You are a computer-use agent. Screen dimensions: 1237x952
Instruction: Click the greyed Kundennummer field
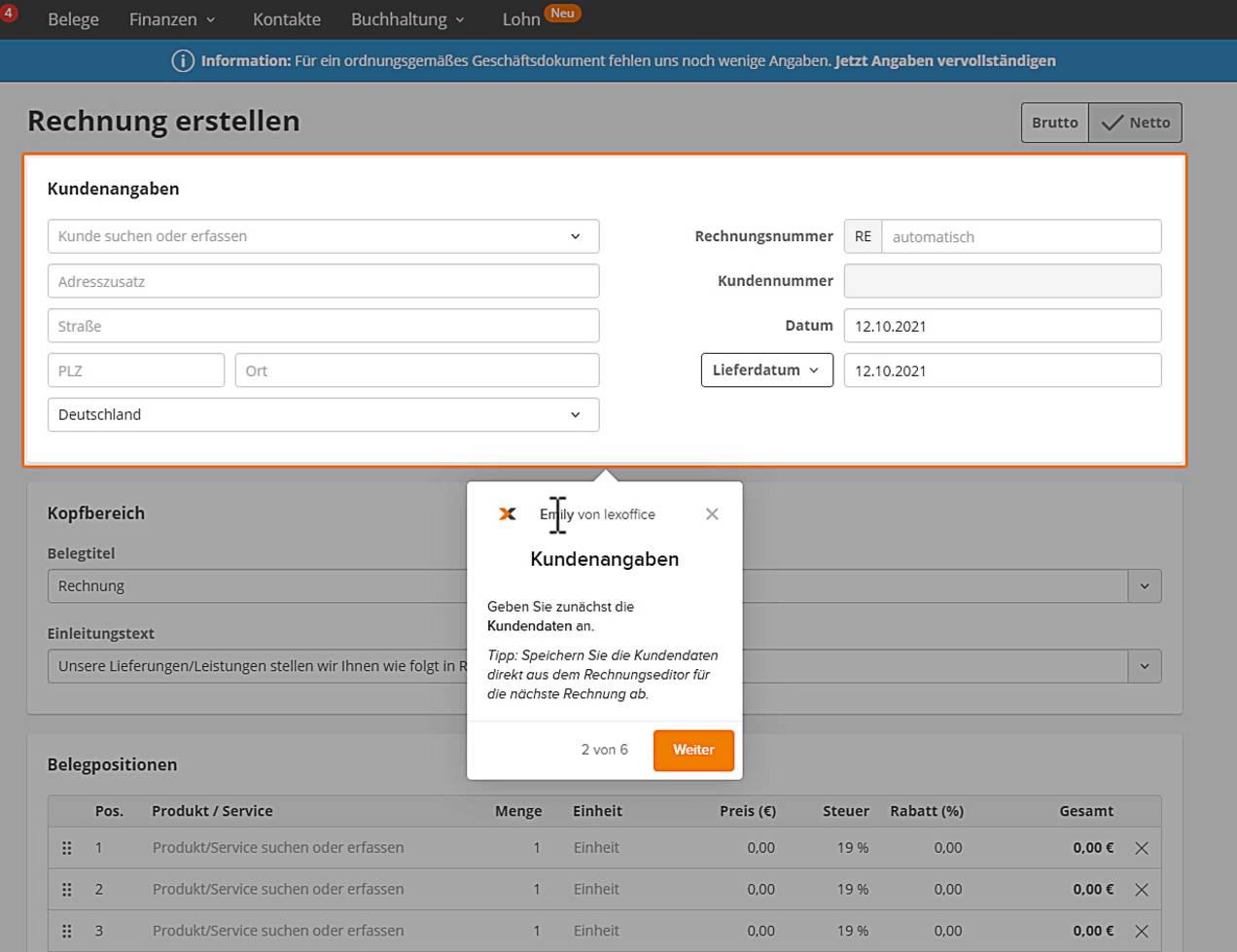tap(1003, 281)
